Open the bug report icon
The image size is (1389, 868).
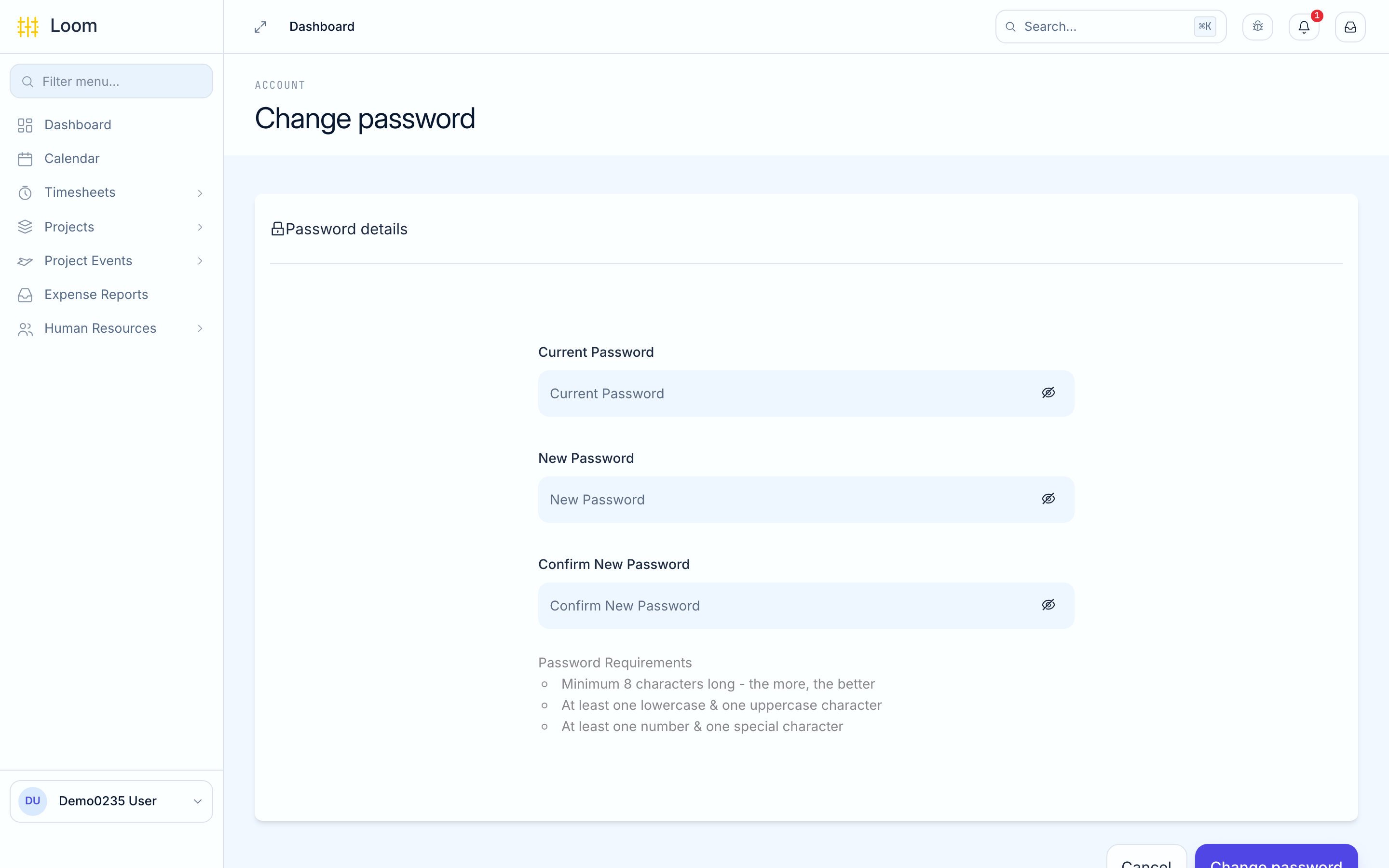(x=1257, y=27)
